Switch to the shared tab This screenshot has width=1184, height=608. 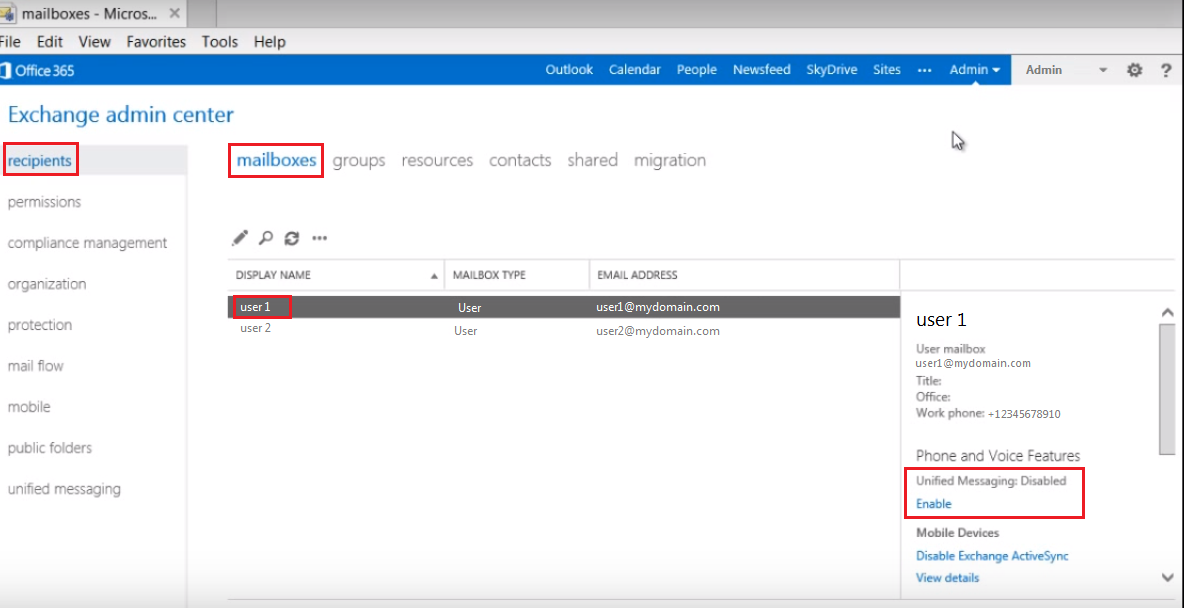coord(593,160)
